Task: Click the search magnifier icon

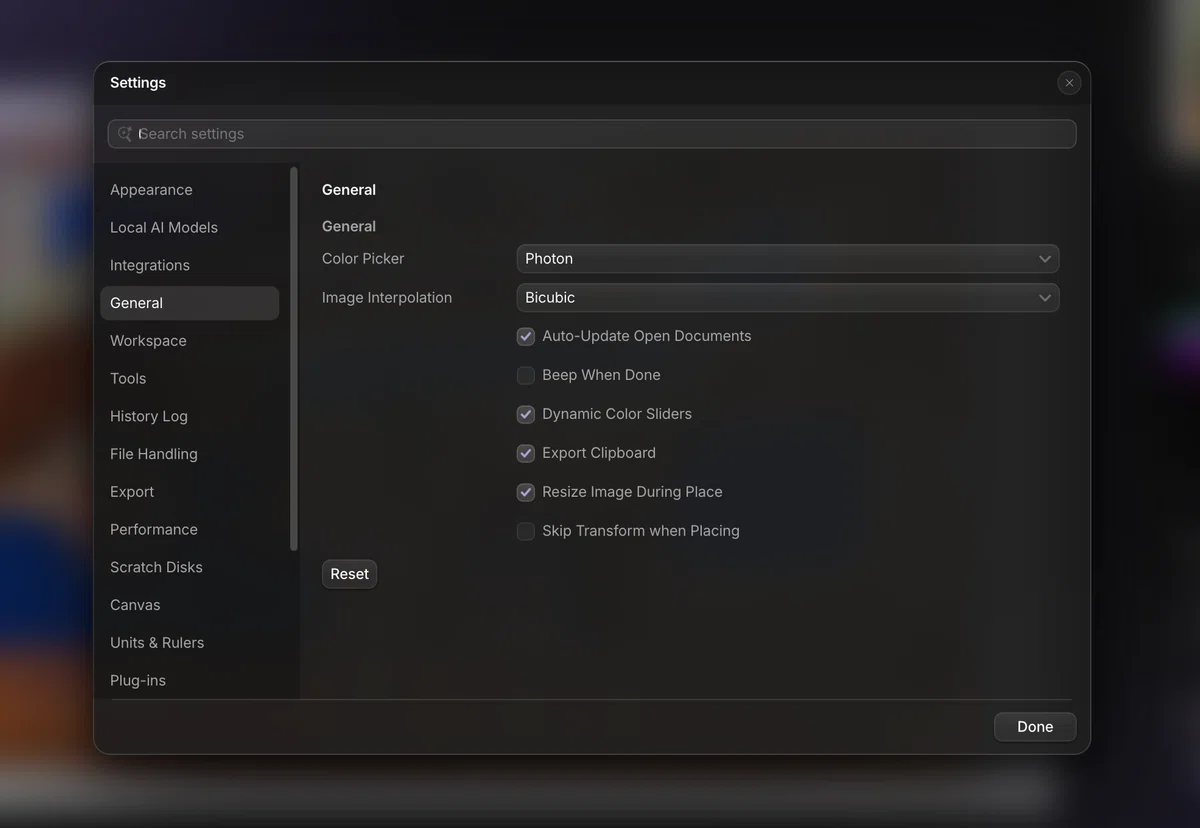Action: coord(125,134)
